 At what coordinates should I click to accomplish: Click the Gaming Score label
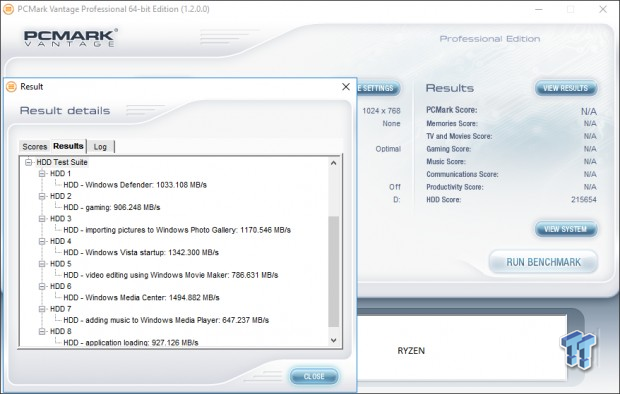(x=448, y=149)
